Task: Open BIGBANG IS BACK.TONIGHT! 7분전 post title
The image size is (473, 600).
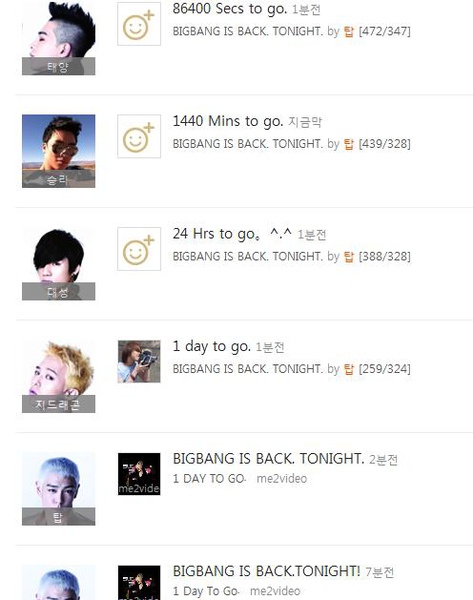Action: [x=266, y=571]
